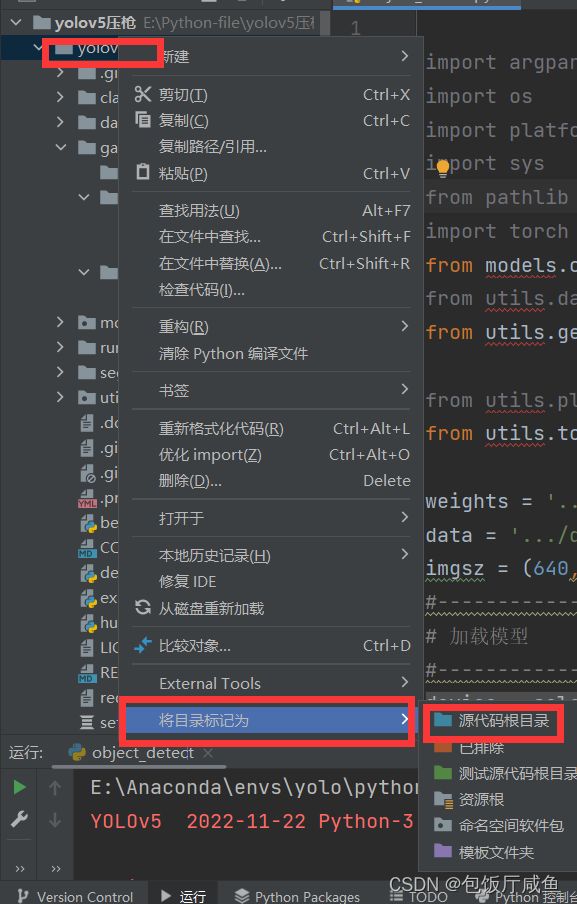Open 将目录标记为 submenu
Image resolution: width=577 pixels, height=904 pixels.
270,720
